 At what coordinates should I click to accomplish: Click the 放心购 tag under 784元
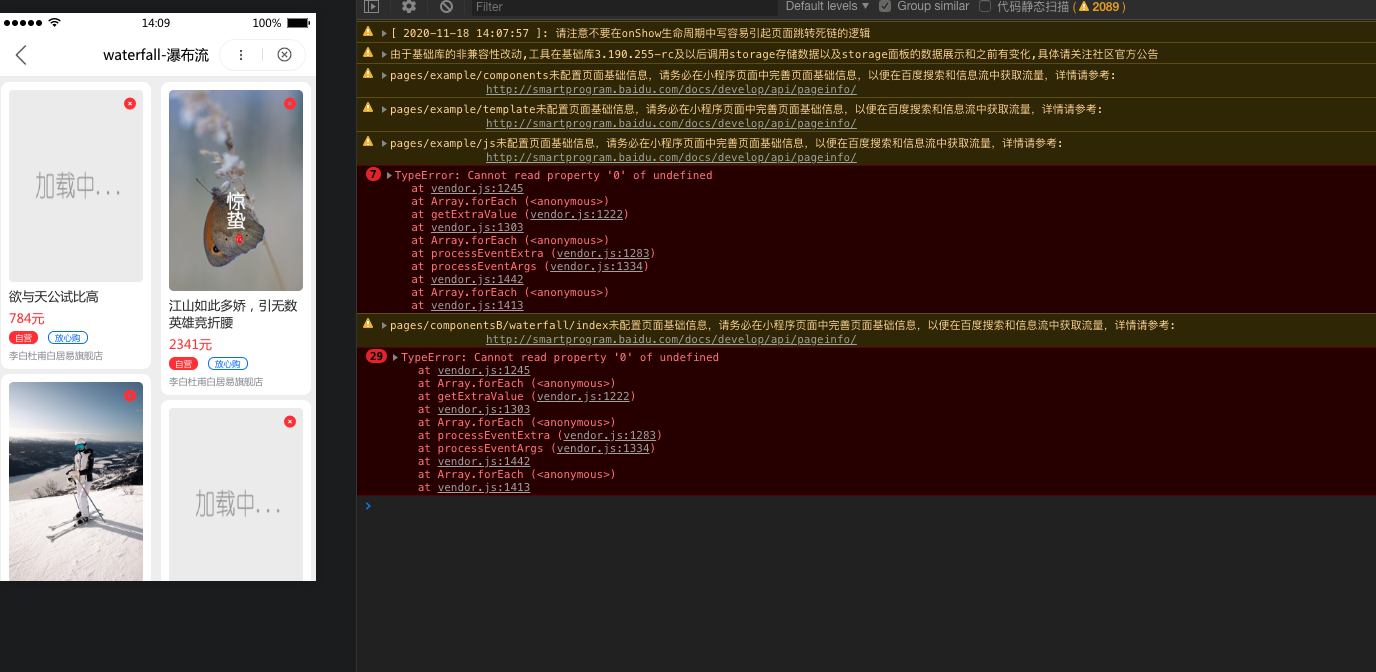[68, 338]
